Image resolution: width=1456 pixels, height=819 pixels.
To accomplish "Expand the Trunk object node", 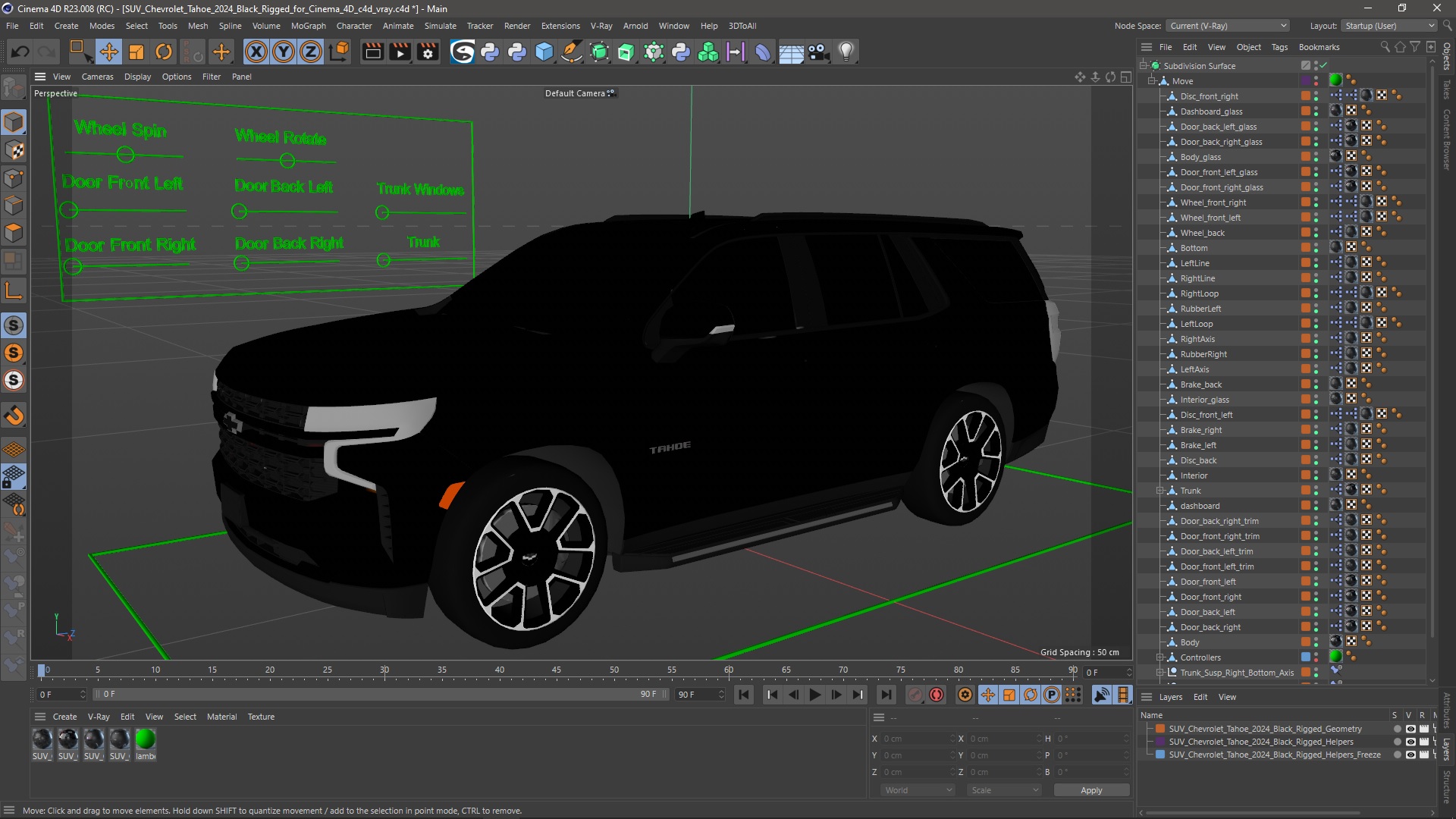I will (x=1160, y=491).
